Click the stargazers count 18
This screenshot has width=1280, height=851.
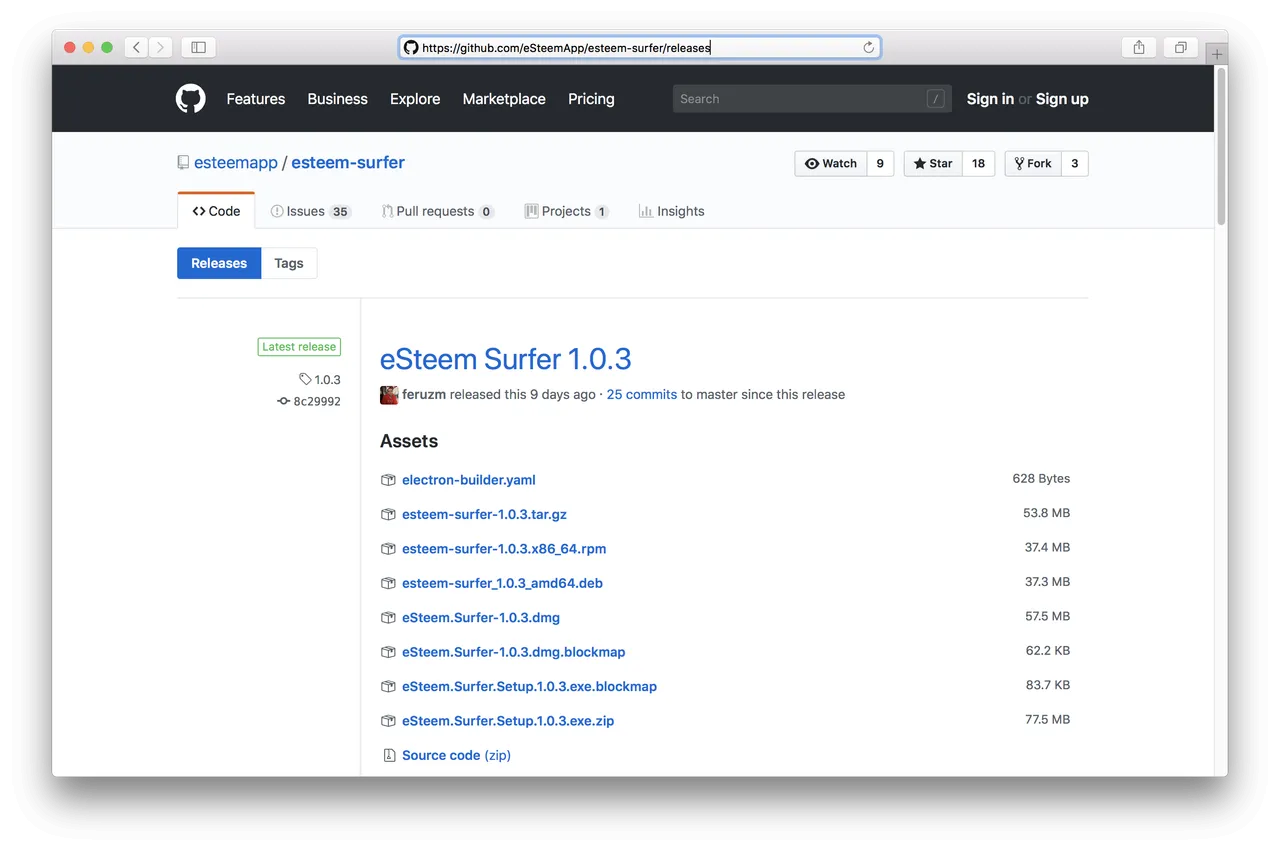click(978, 163)
